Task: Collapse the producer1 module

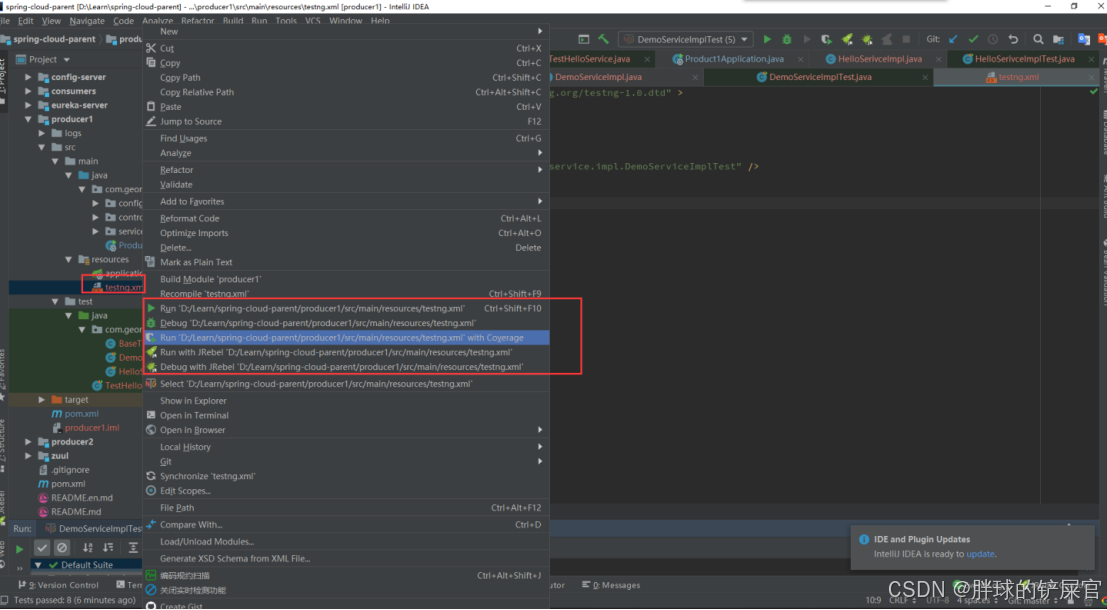Action: click(x=28, y=119)
